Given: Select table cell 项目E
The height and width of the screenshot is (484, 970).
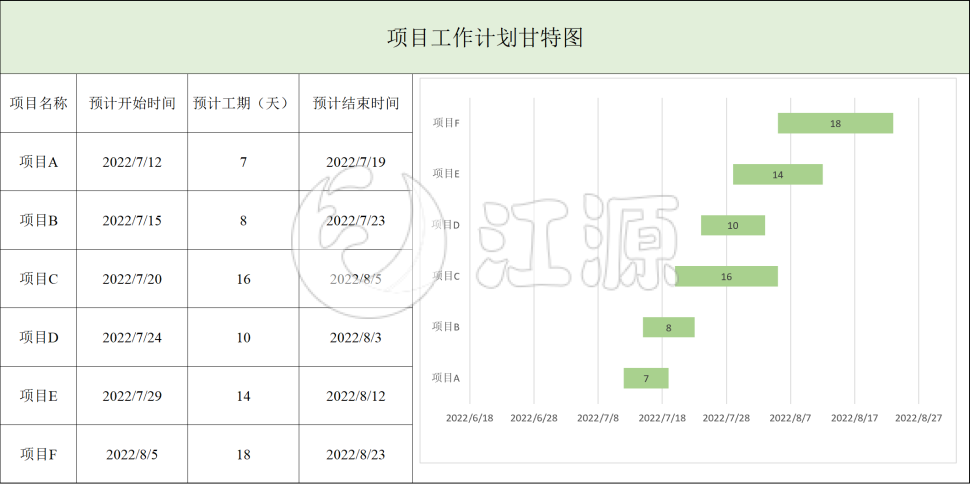Looking at the screenshot, I should point(38,396).
